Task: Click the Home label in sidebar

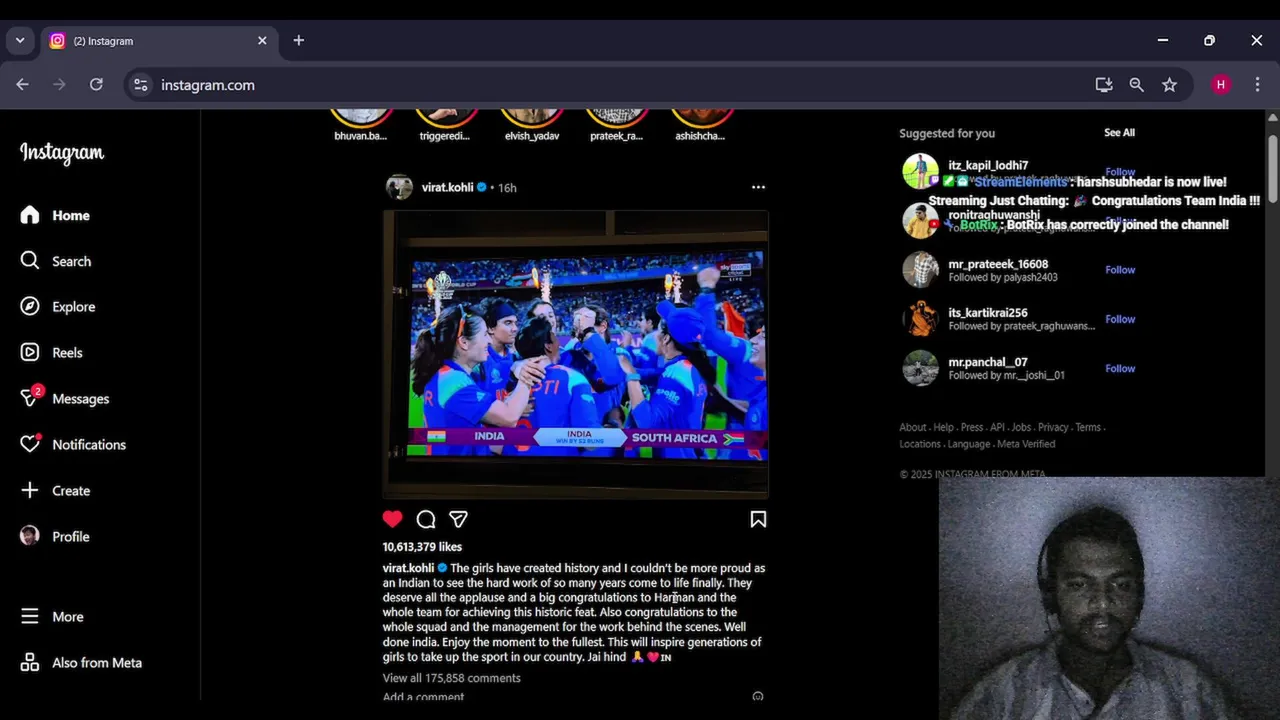Action: point(71,215)
